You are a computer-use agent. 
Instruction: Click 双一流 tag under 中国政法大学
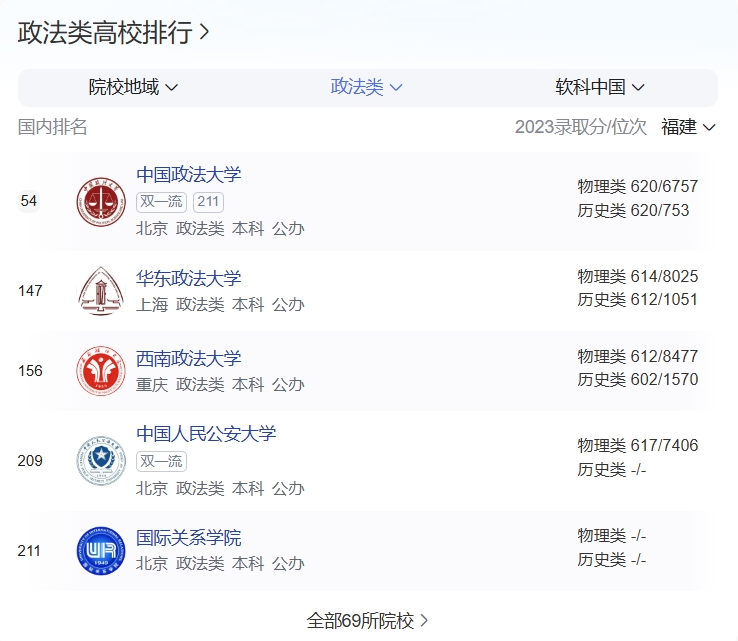pyautogui.click(x=161, y=202)
